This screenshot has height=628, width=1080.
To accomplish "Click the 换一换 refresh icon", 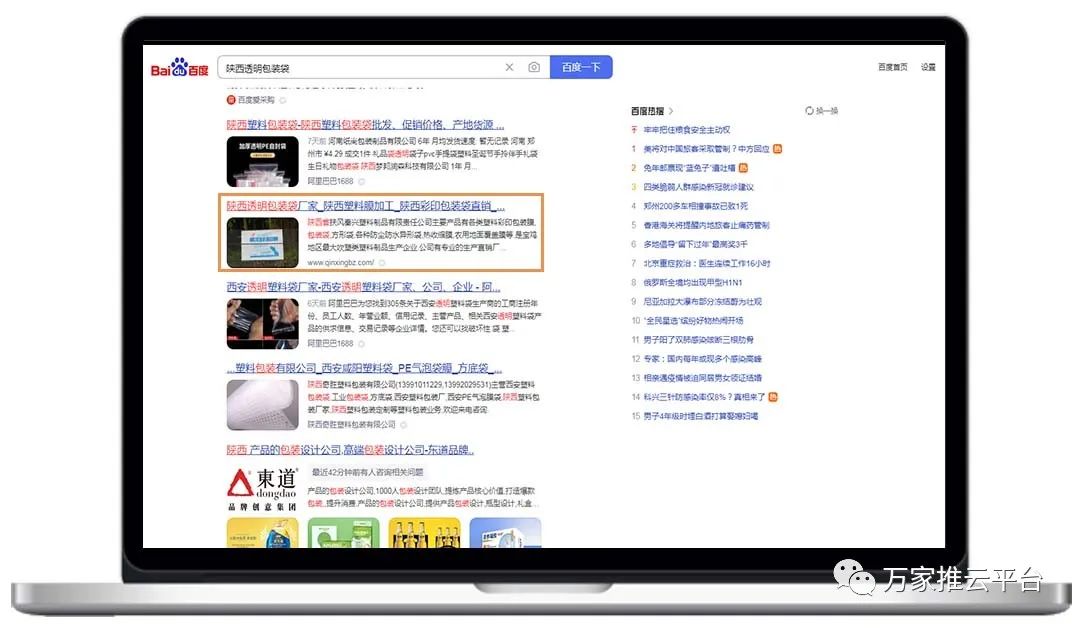I will (809, 111).
